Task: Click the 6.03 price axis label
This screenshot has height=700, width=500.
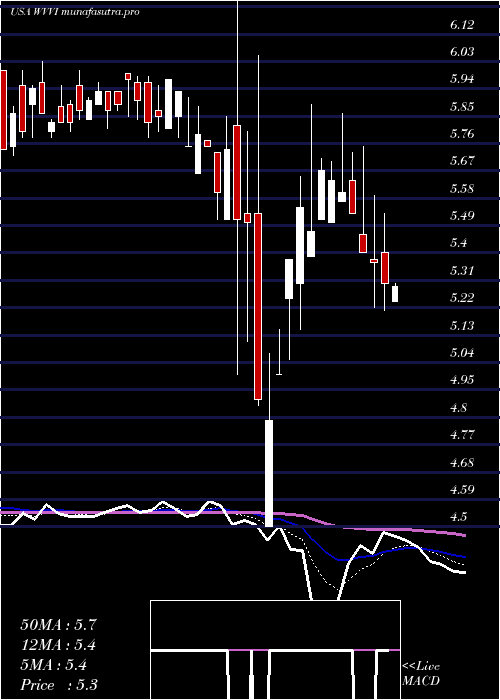Action: (462, 52)
